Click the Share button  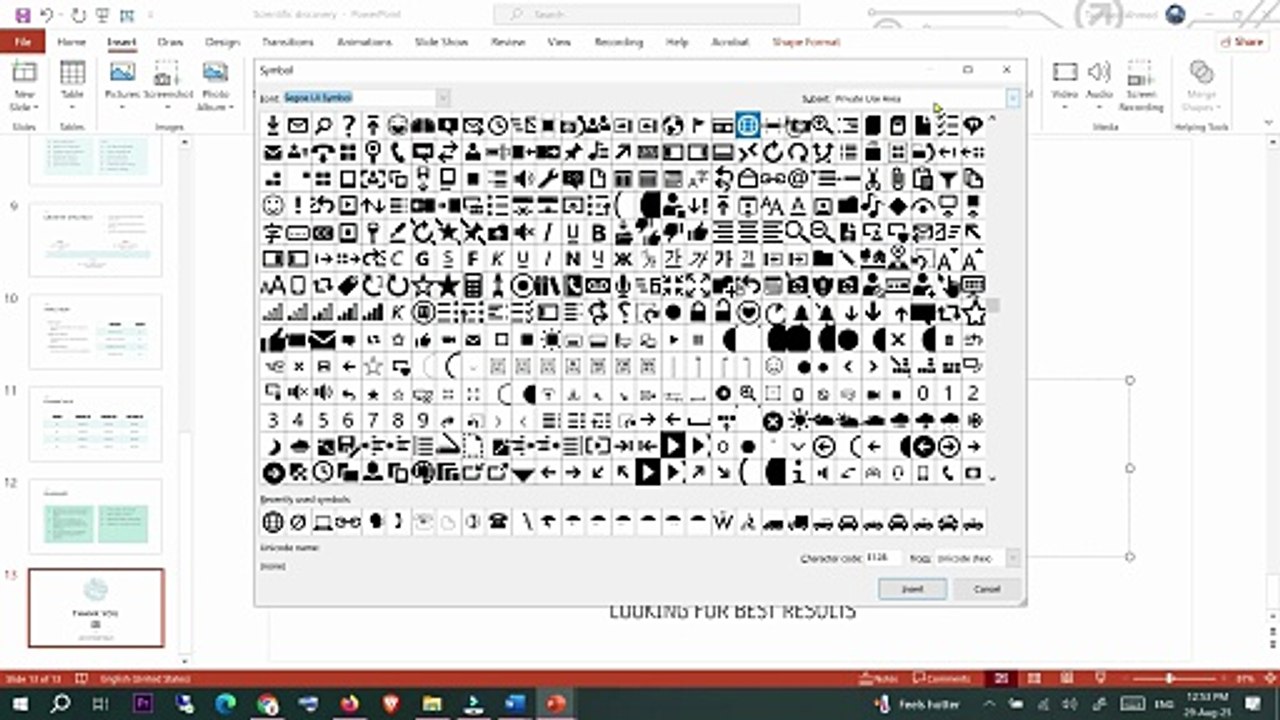click(1242, 42)
